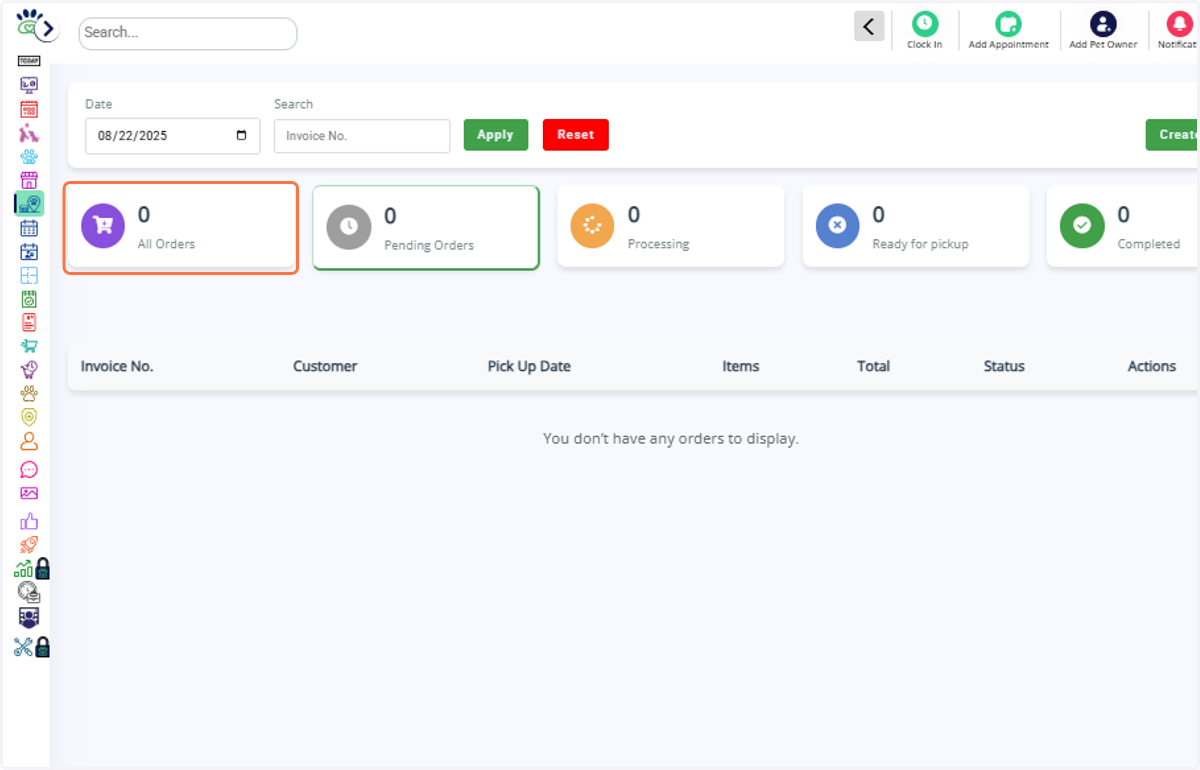Open the orange user profile sidebar icon

point(29,441)
